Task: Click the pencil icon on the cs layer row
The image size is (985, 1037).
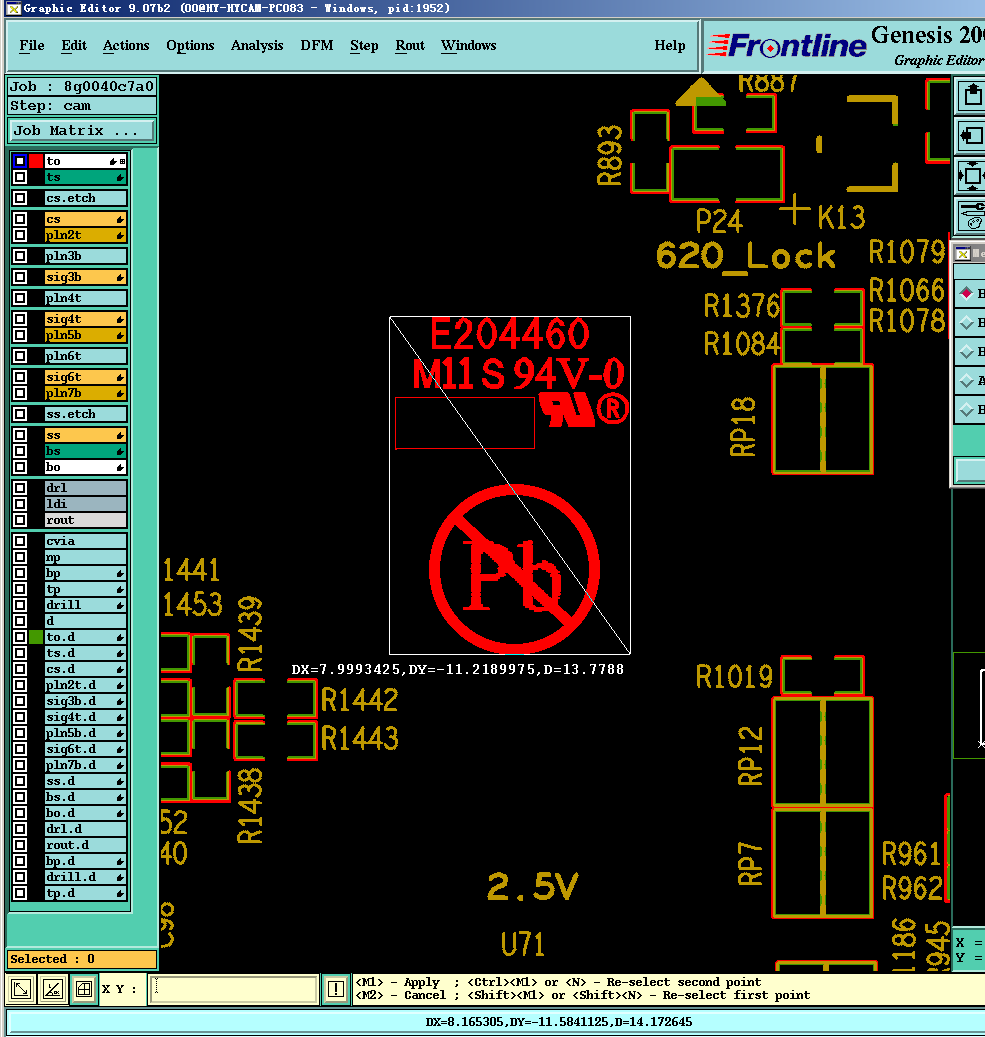Action: pos(120,219)
